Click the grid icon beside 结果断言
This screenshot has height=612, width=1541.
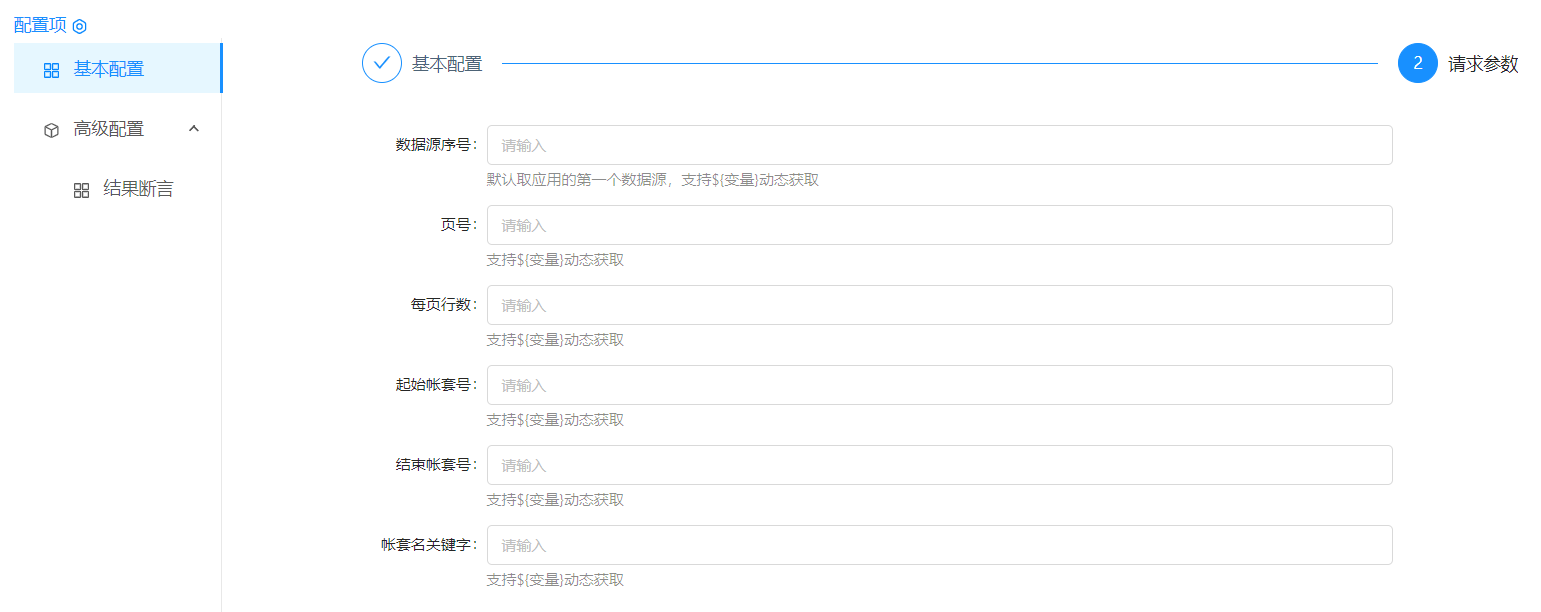click(82, 190)
